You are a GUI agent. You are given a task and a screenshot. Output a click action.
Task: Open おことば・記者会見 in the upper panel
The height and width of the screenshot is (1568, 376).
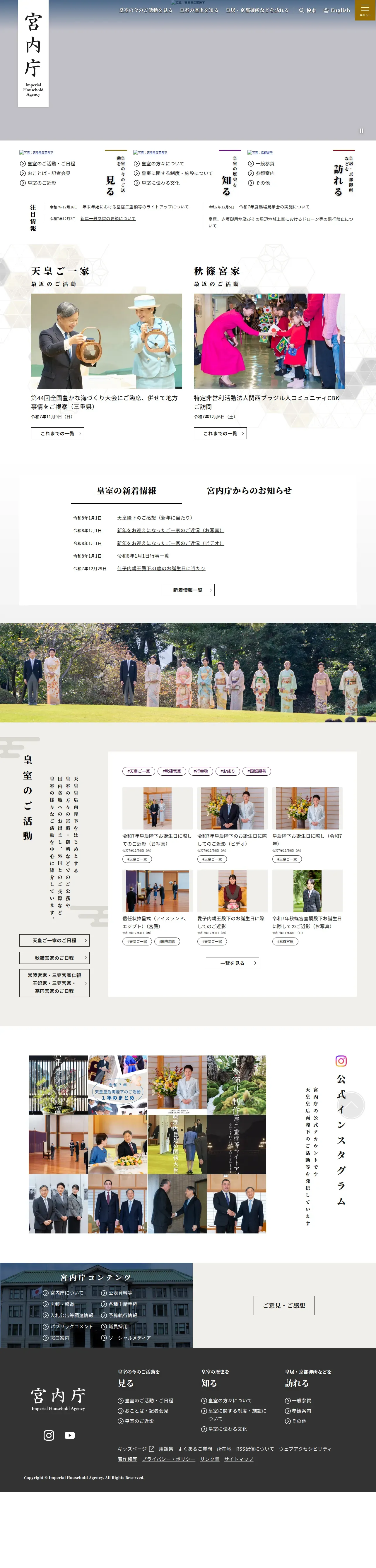[x=45, y=174]
